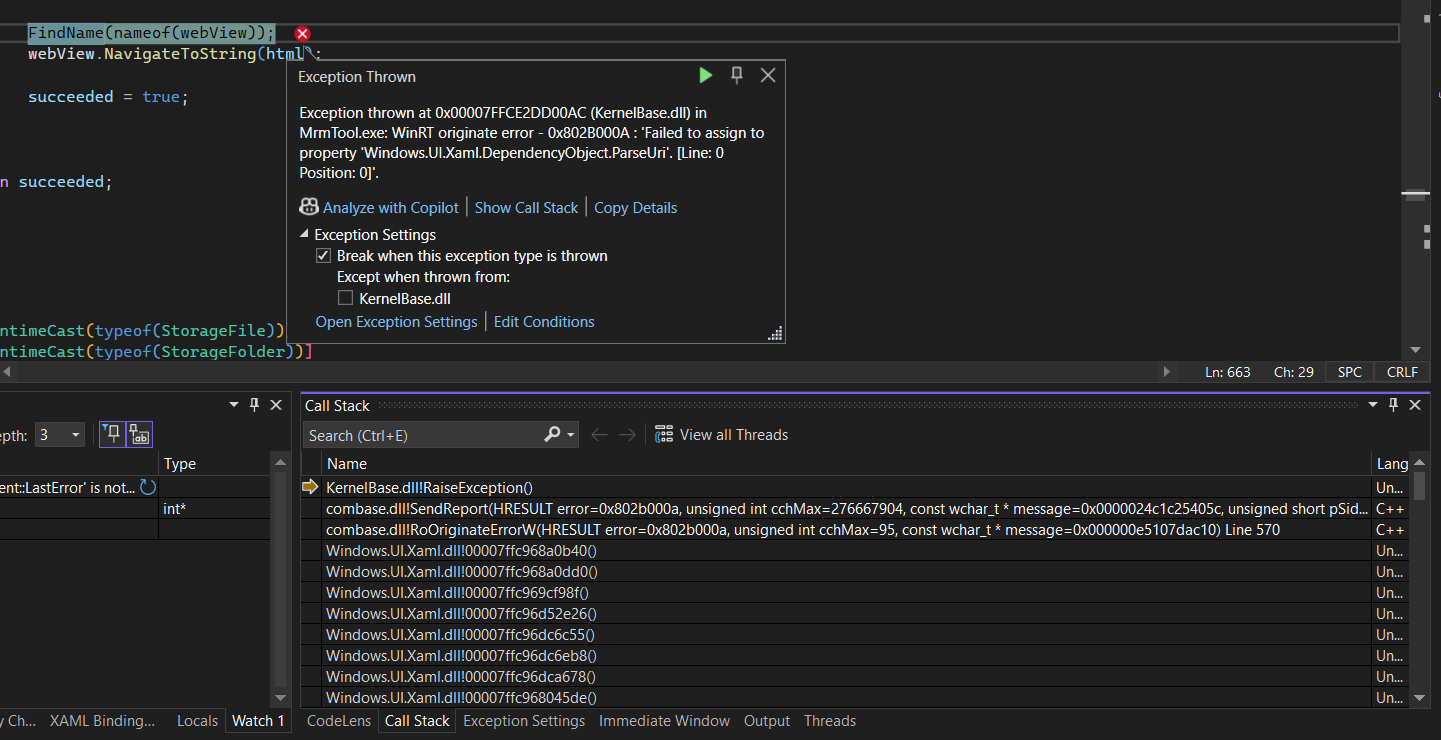Collapse the Exception Settings section
This screenshot has width=1441, height=740.
[x=305, y=235]
